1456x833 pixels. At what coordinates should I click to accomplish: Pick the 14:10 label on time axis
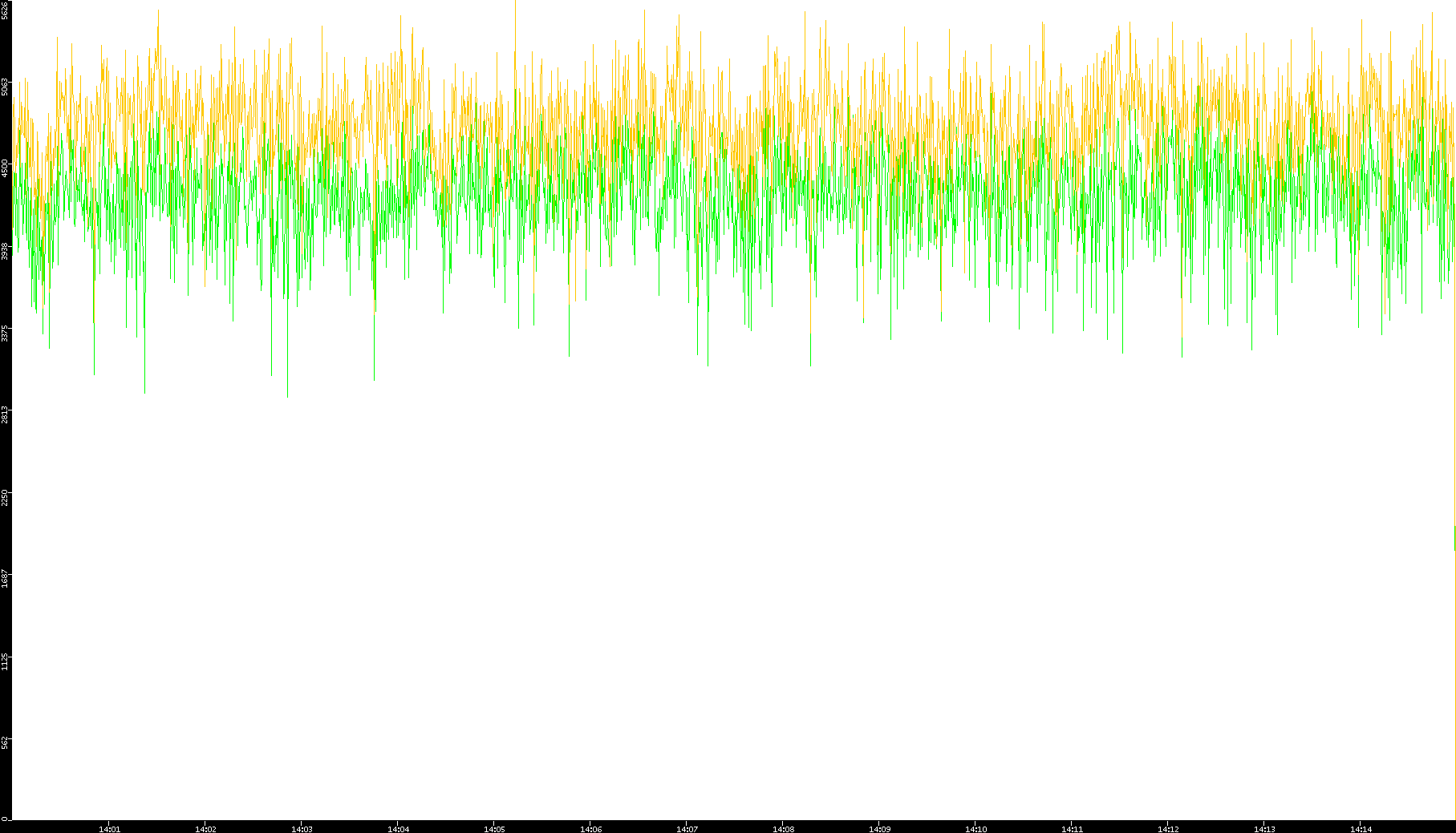coord(976,829)
